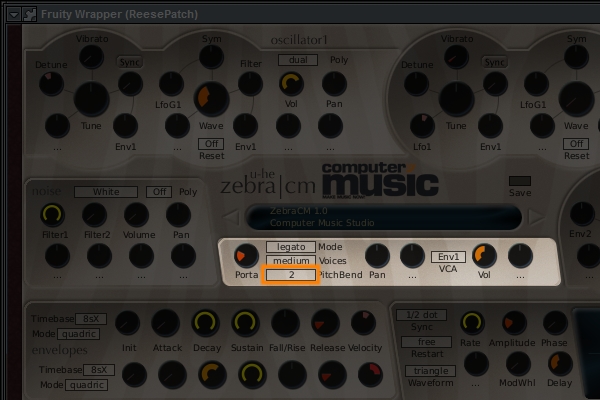The height and width of the screenshot is (400, 600).
Task: Open the first envelope's Timebase 8sX selector
Action: tap(91, 319)
